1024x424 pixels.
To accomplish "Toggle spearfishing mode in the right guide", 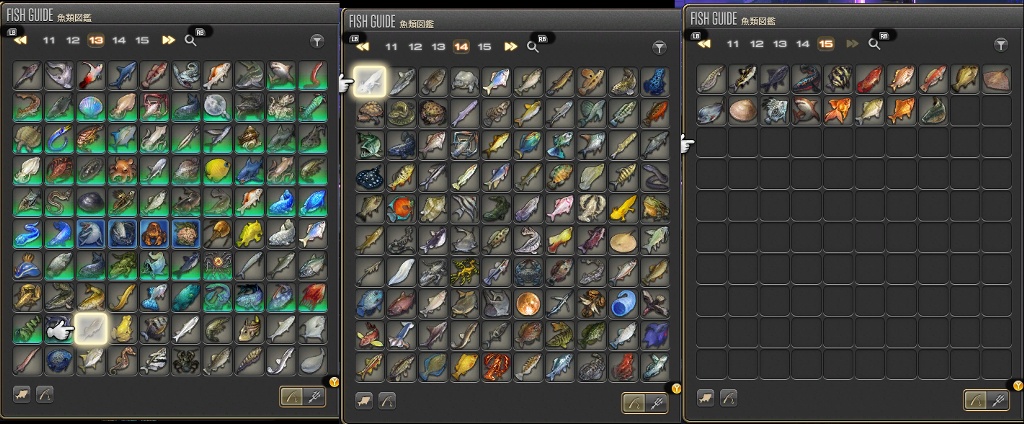I will (x=997, y=399).
